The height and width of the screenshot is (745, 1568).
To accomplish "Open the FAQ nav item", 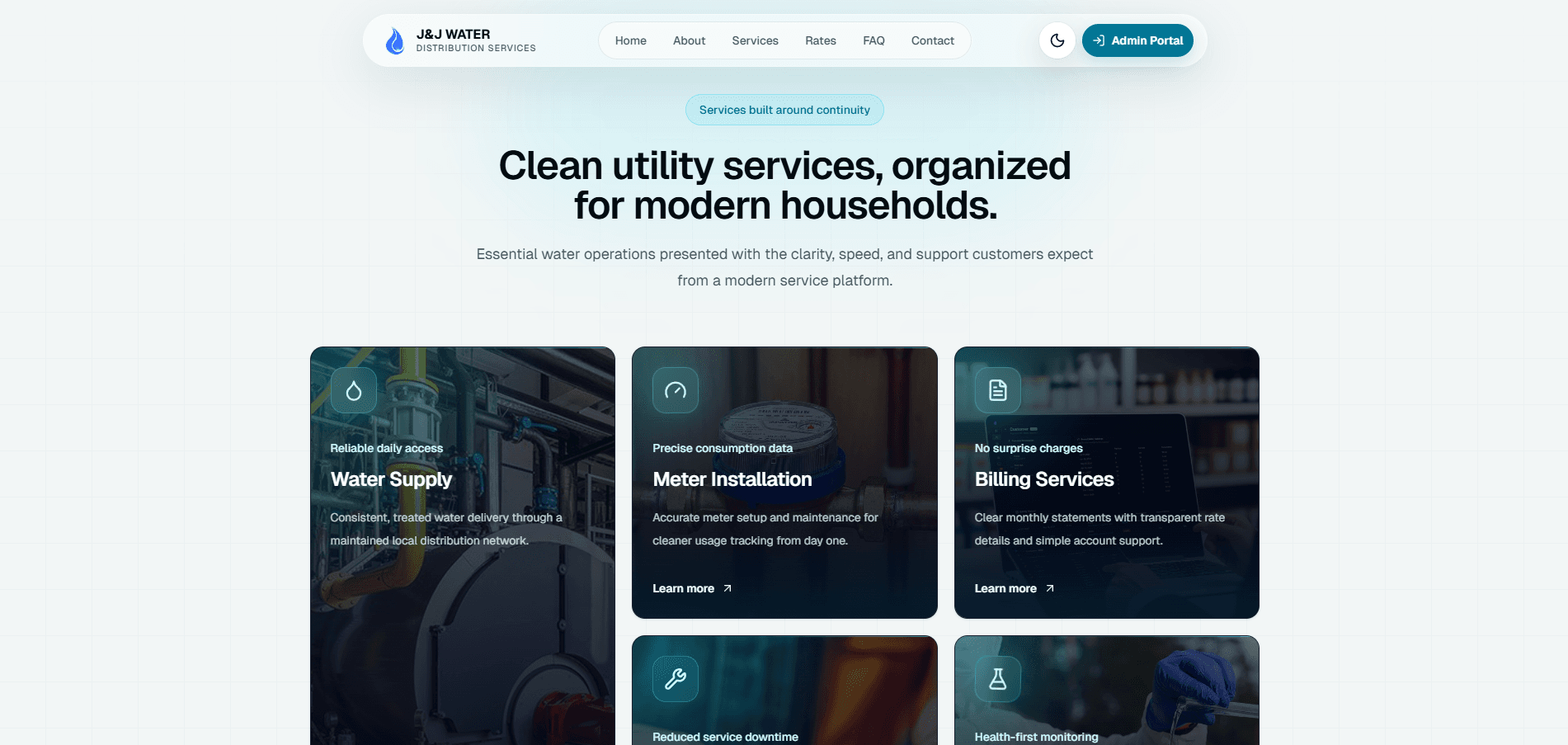I will [873, 40].
